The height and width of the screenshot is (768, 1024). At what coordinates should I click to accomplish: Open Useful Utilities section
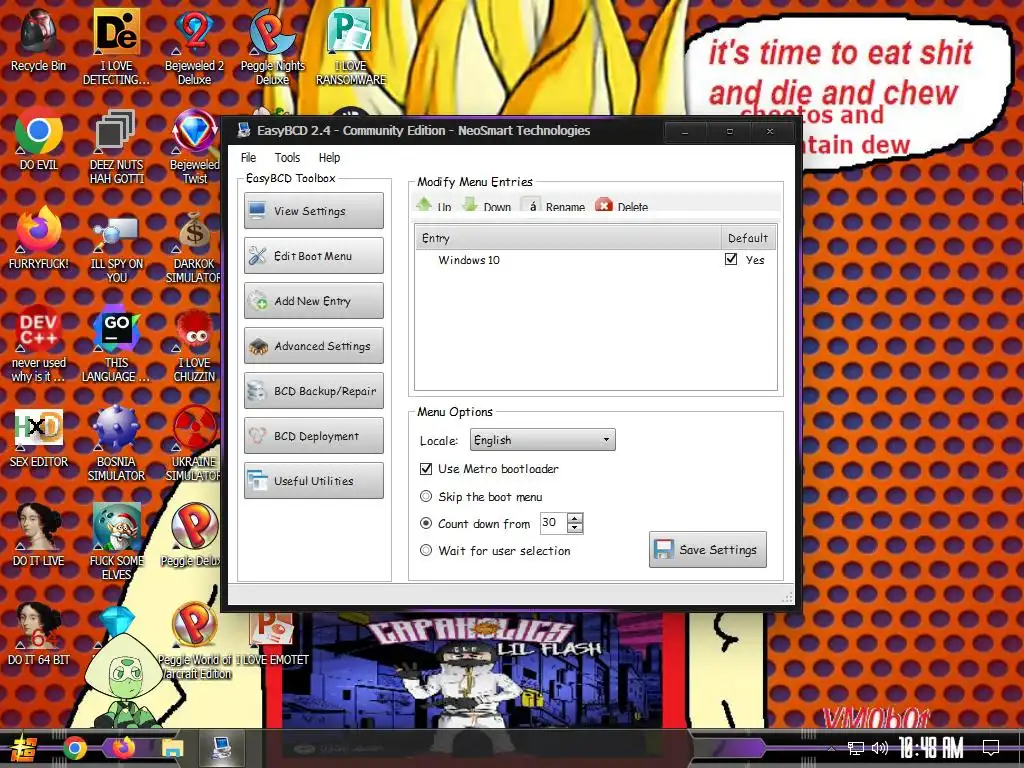point(313,481)
